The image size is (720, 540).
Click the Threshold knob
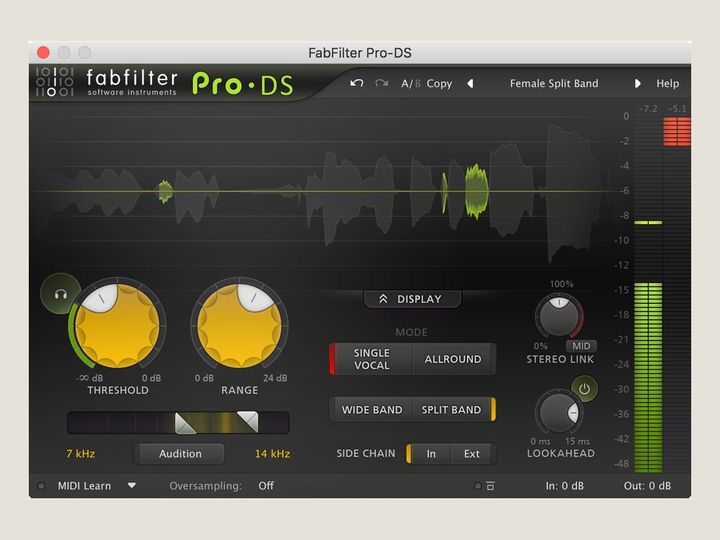[117, 325]
